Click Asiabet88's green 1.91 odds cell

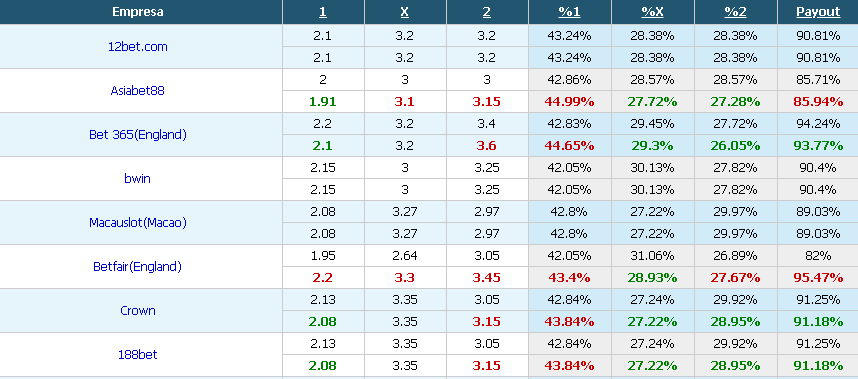[323, 102]
